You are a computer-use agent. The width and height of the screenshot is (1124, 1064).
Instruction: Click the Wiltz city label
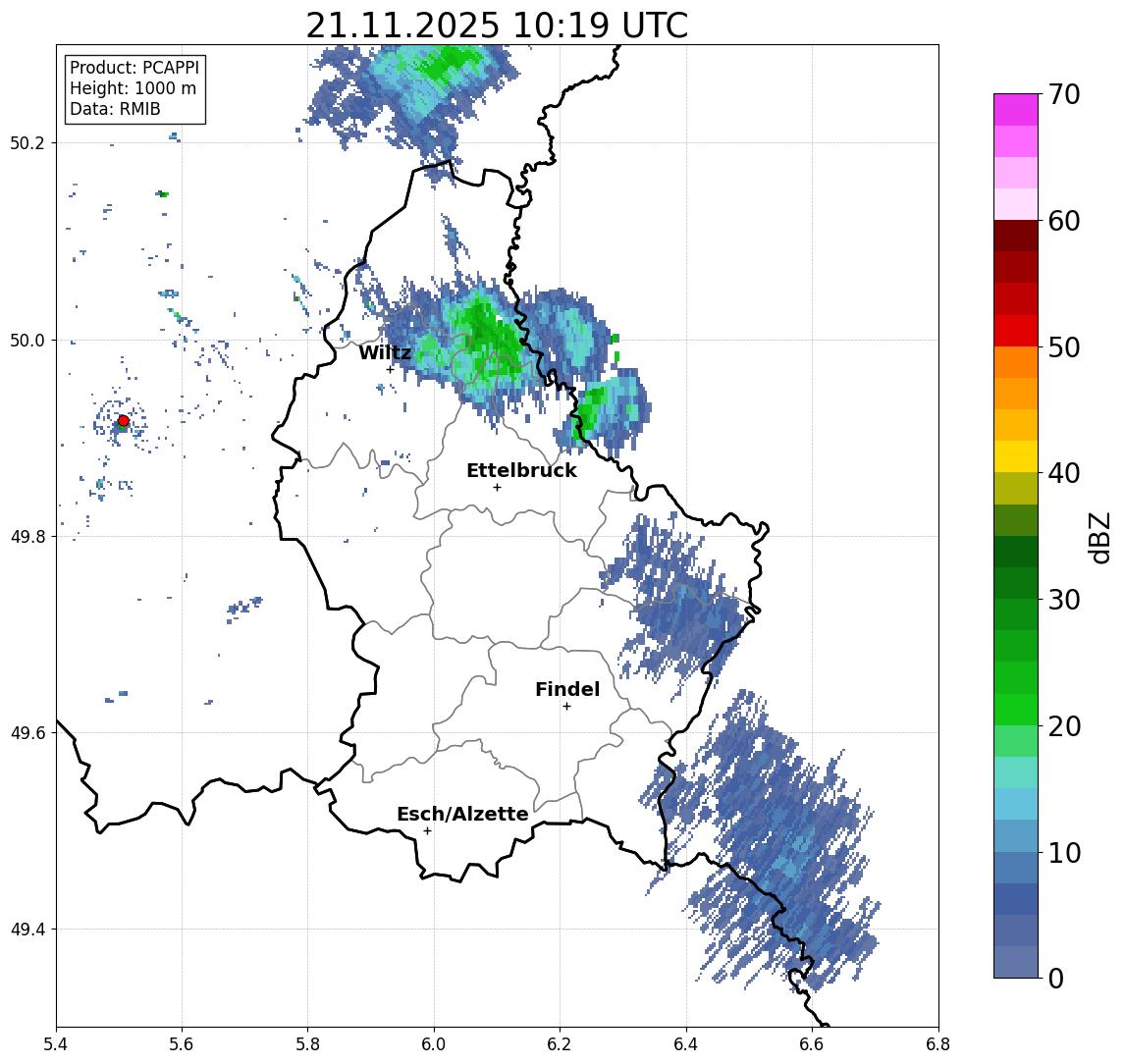point(385,352)
